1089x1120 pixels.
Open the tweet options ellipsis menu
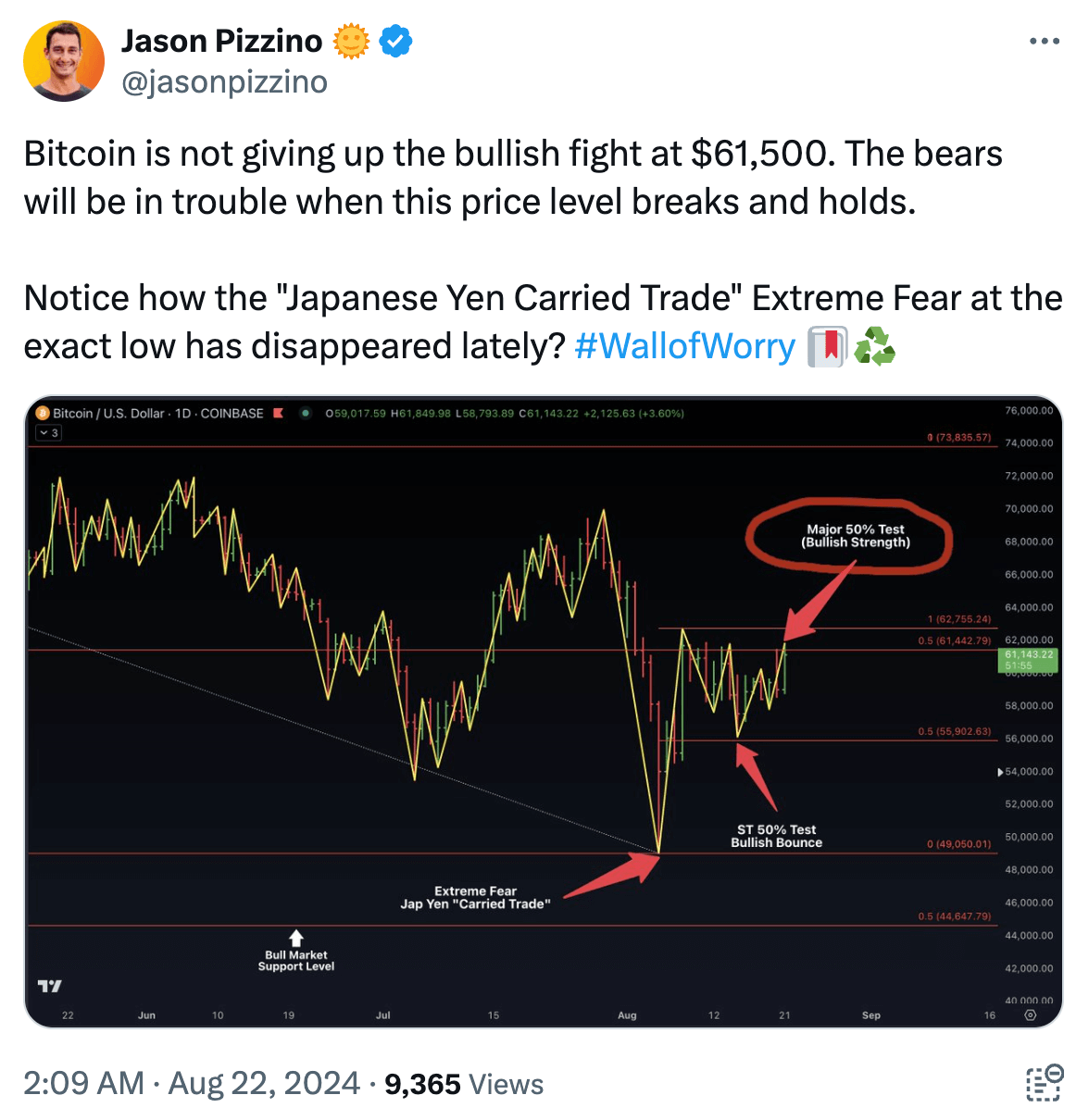[x=1046, y=41]
